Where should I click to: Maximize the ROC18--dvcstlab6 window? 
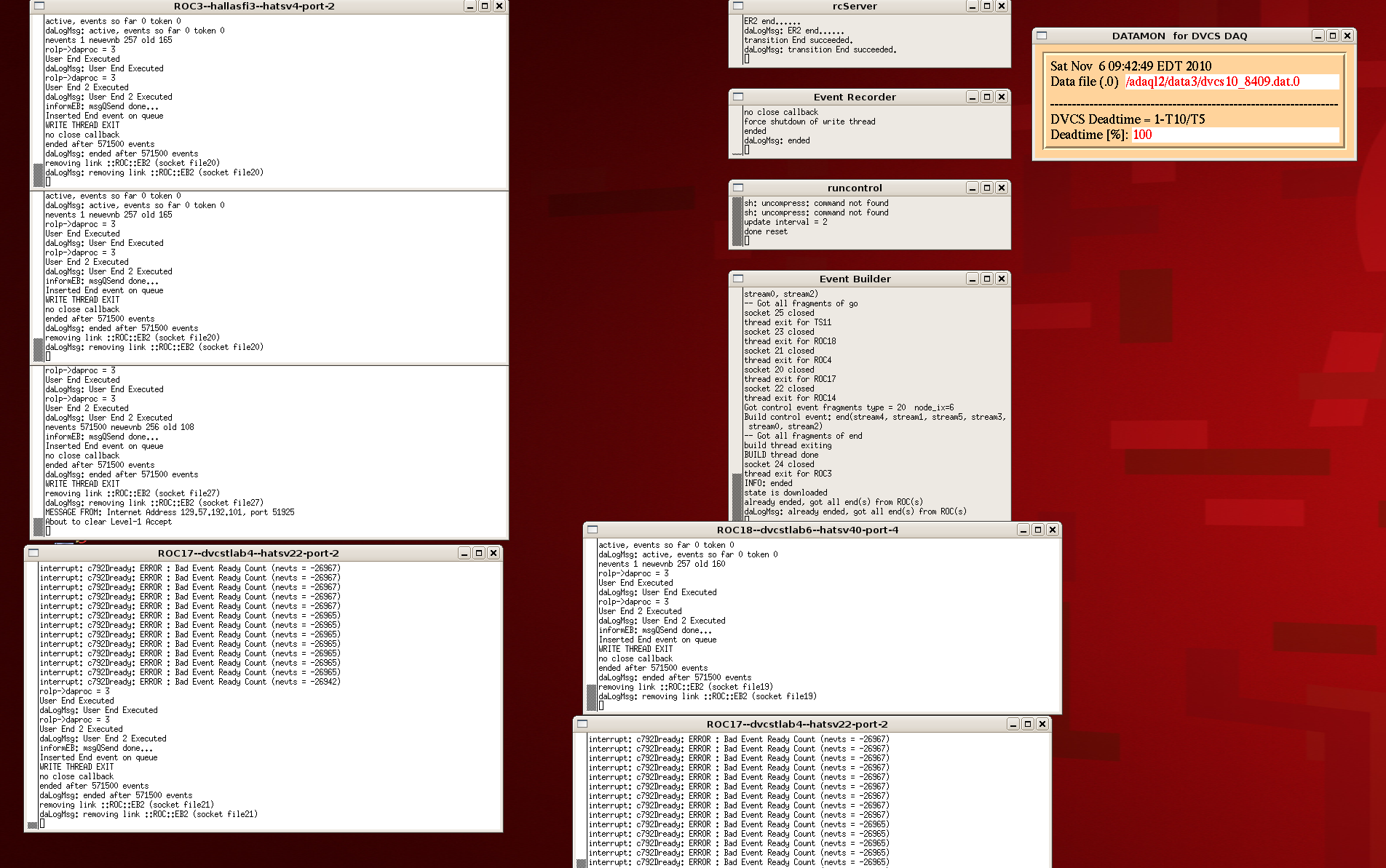(1038, 530)
